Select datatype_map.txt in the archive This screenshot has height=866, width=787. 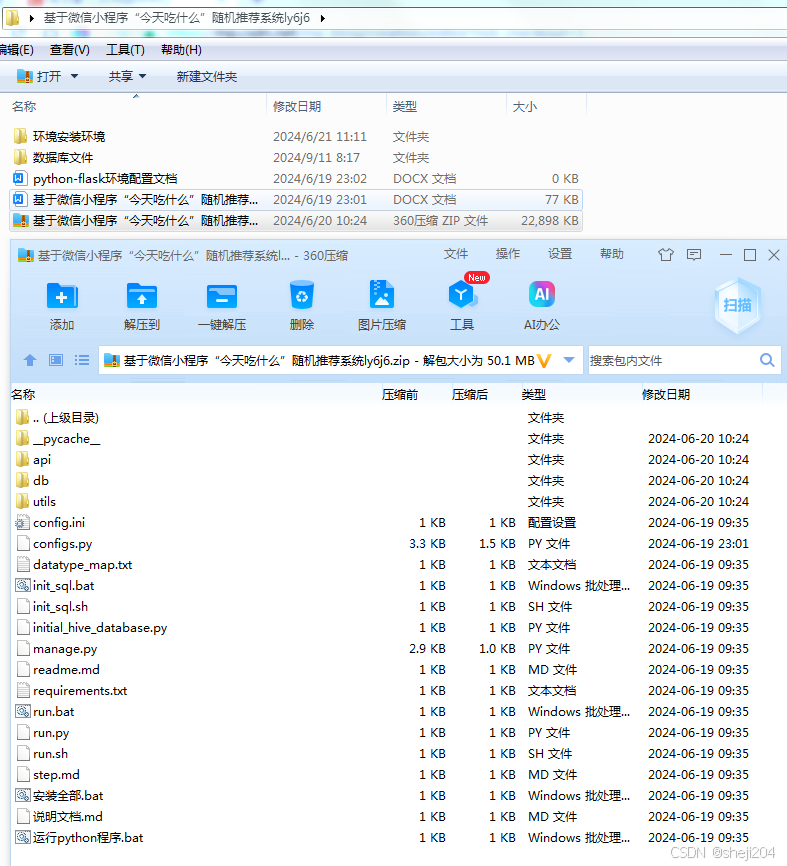pos(387,564)
